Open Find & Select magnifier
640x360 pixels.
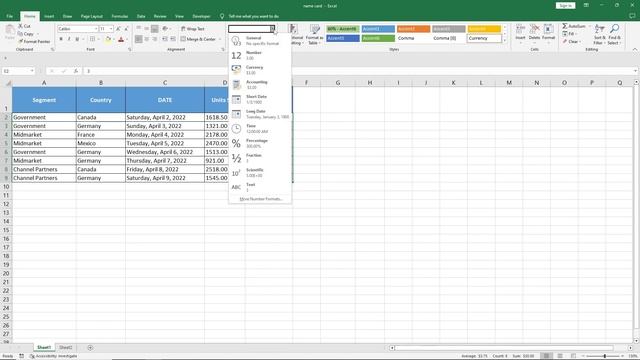pyautogui.click(x=613, y=34)
